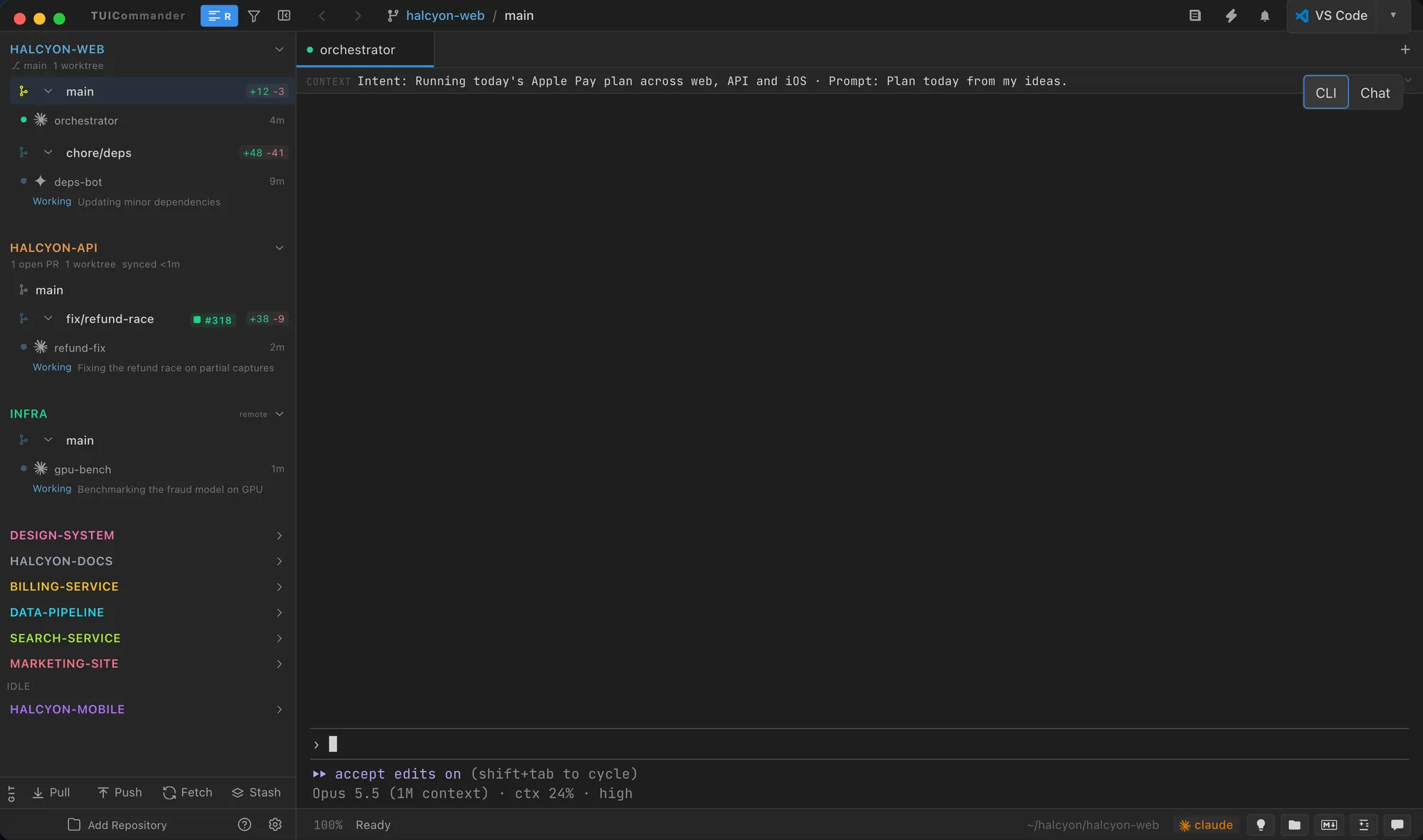Expand the HALCYON-DOCS repository
This screenshot has height=840, width=1423.
coord(279,561)
